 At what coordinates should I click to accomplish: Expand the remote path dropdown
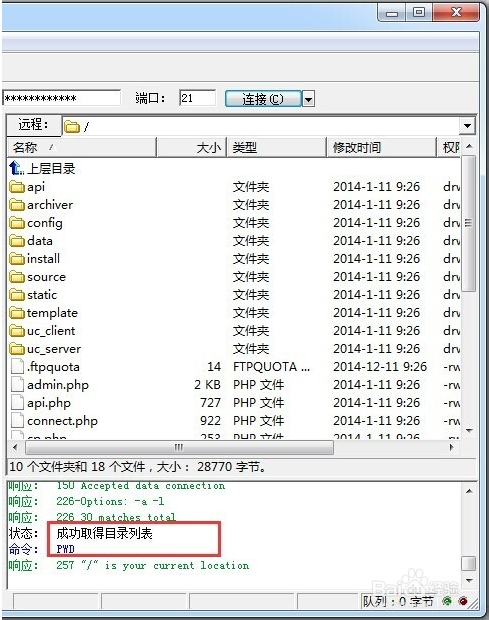pos(467,126)
